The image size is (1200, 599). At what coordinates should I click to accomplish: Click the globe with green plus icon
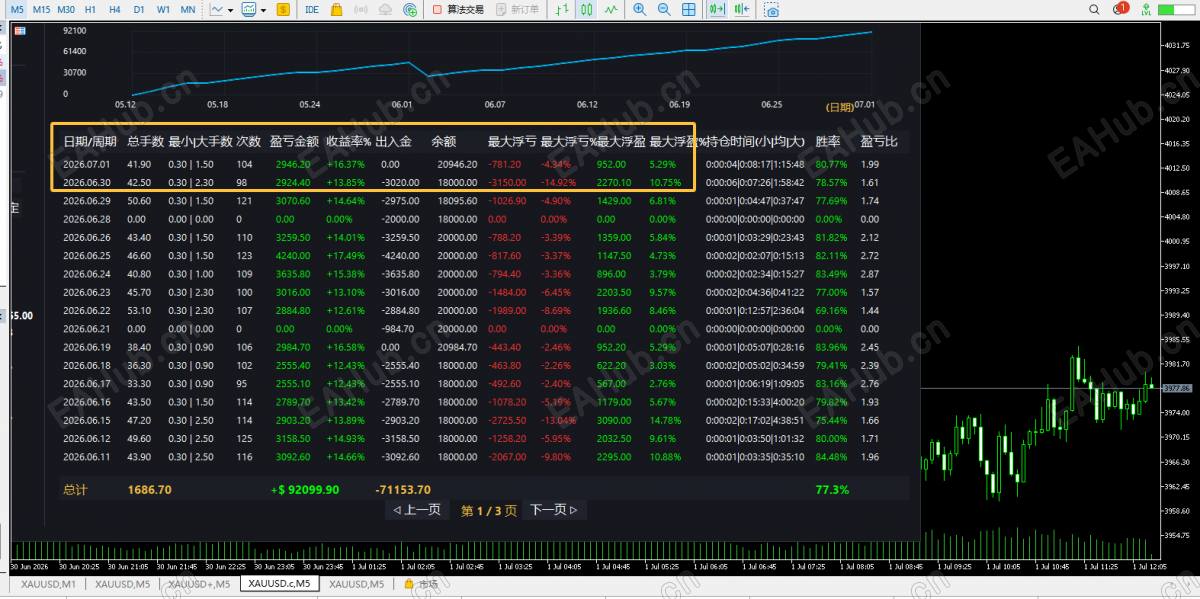tap(410, 9)
